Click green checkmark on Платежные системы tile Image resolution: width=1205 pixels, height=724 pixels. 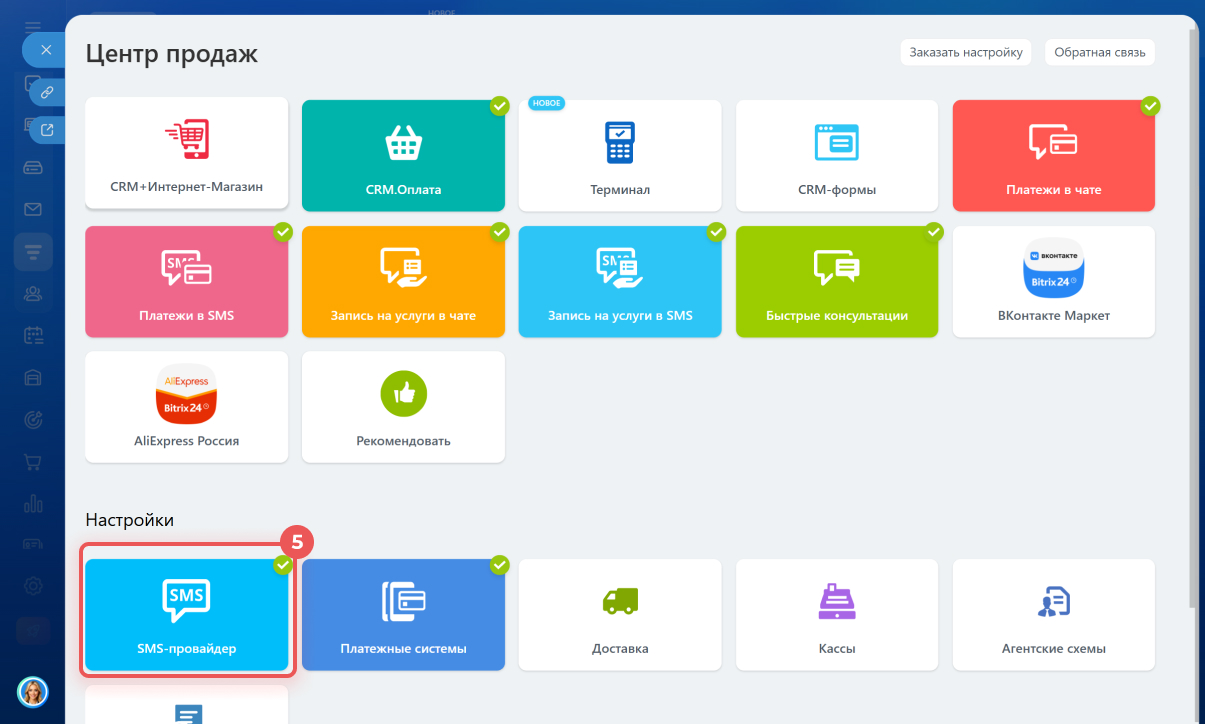[x=499, y=565]
